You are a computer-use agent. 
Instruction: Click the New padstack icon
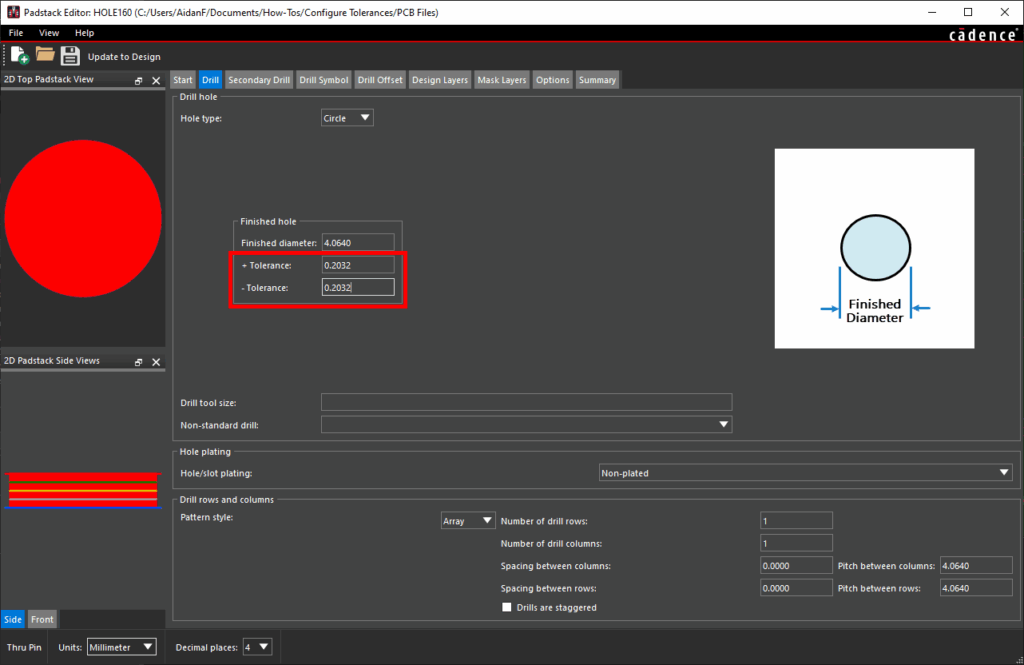pos(20,56)
